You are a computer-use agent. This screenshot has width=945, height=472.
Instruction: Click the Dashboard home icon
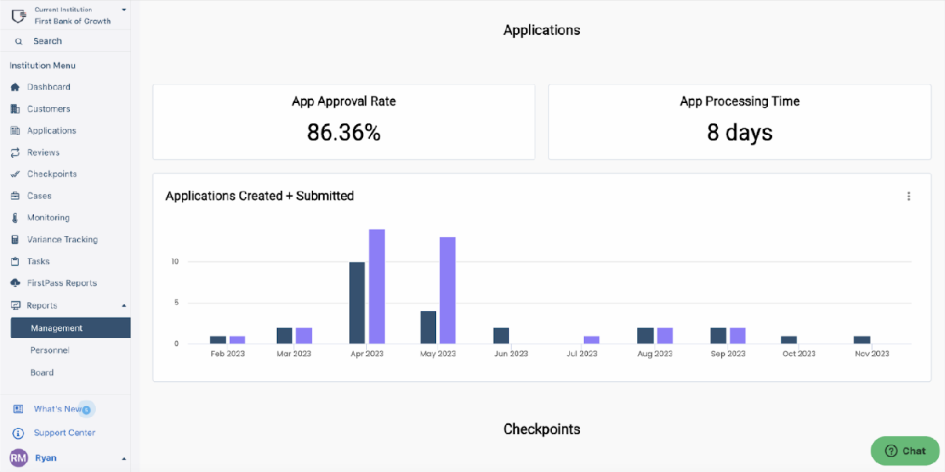point(15,87)
